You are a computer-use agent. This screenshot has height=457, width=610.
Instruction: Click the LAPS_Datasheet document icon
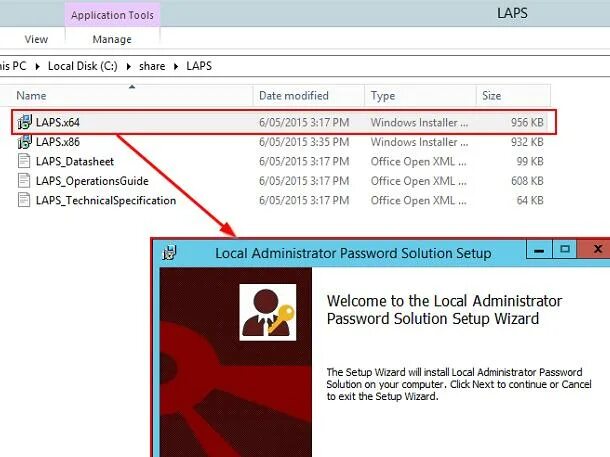pyautogui.click(x=24, y=161)
